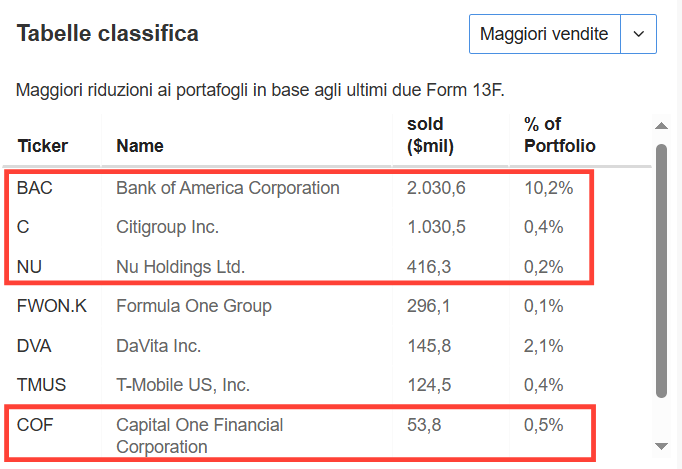Viewport: 682px width, 469px height.
Task: Click the NU ticker
Action: pos(29,267)
